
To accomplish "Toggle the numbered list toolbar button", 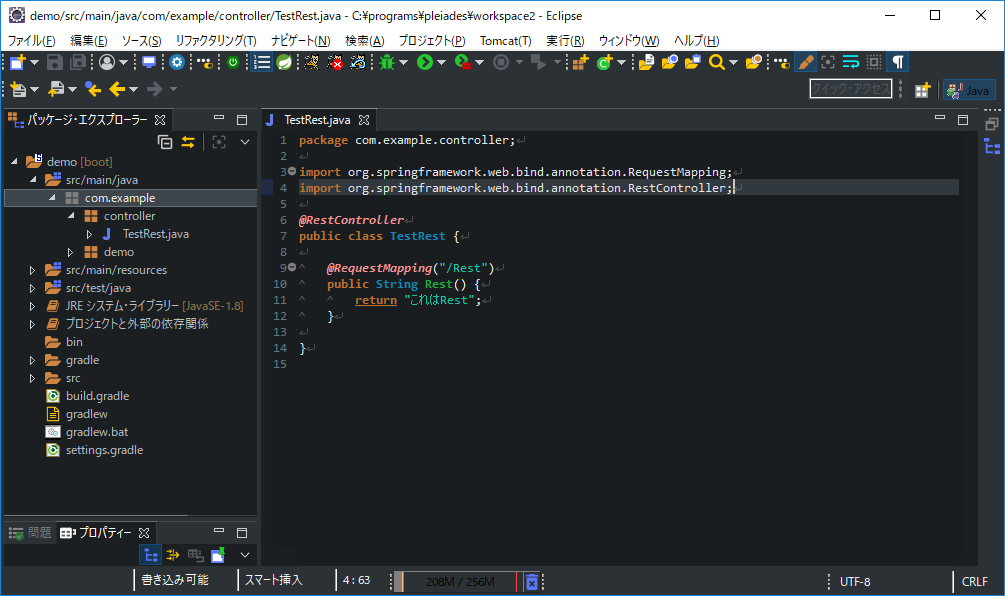I will 261,62.
